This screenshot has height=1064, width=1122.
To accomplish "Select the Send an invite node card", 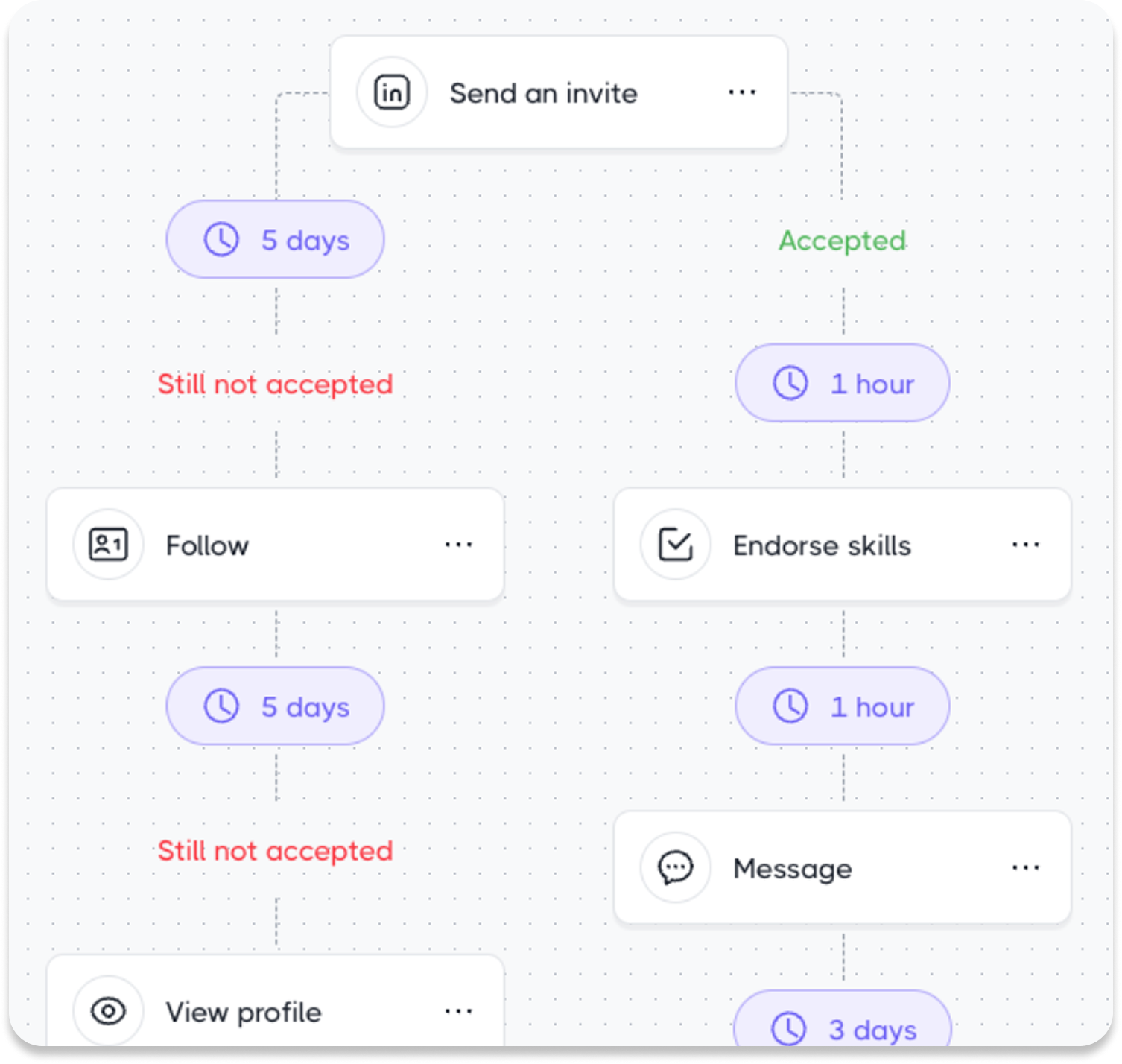I will coord(559,92).
